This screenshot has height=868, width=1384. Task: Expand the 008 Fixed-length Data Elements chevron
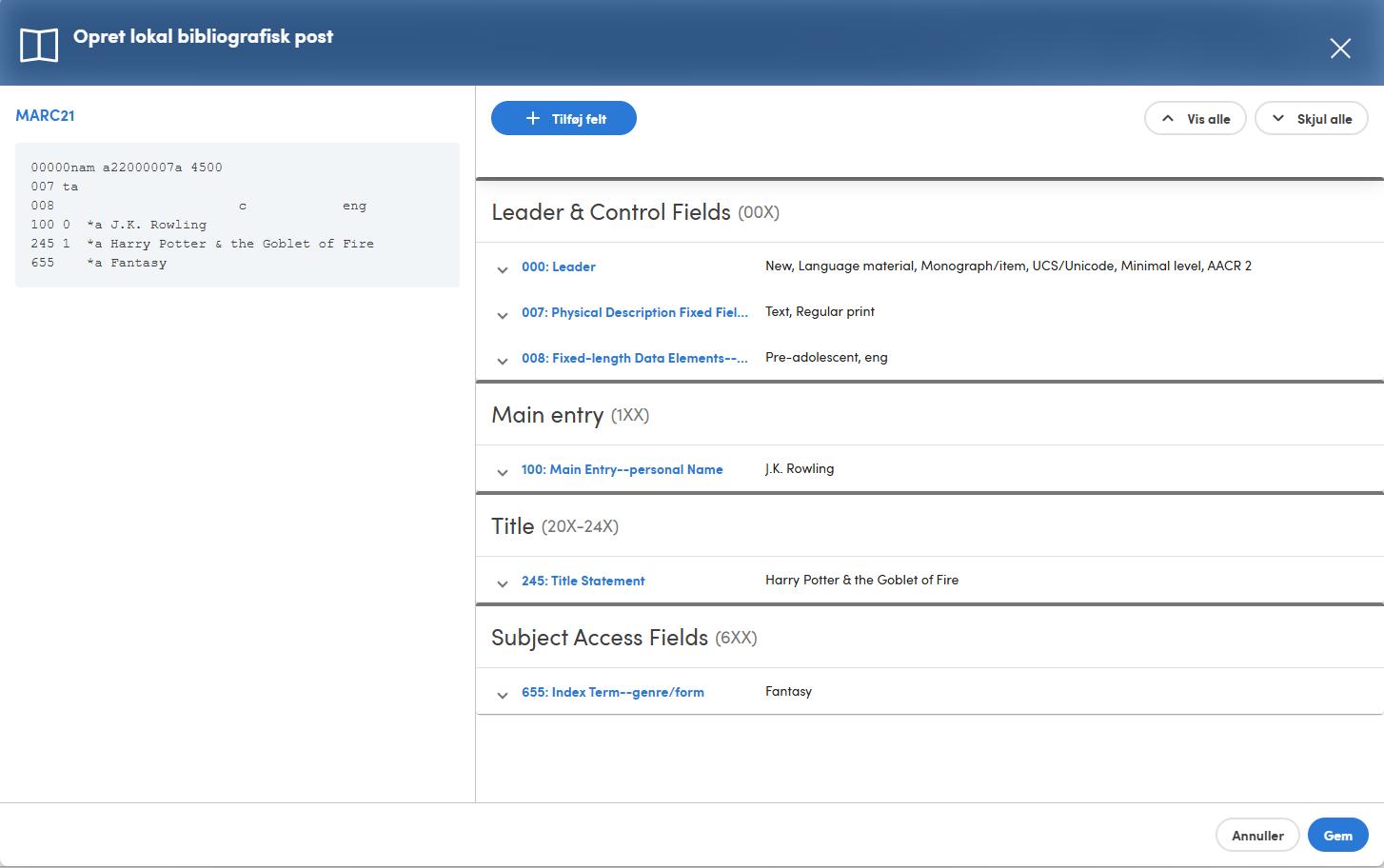pyautogui.click(x=503, y=361)
